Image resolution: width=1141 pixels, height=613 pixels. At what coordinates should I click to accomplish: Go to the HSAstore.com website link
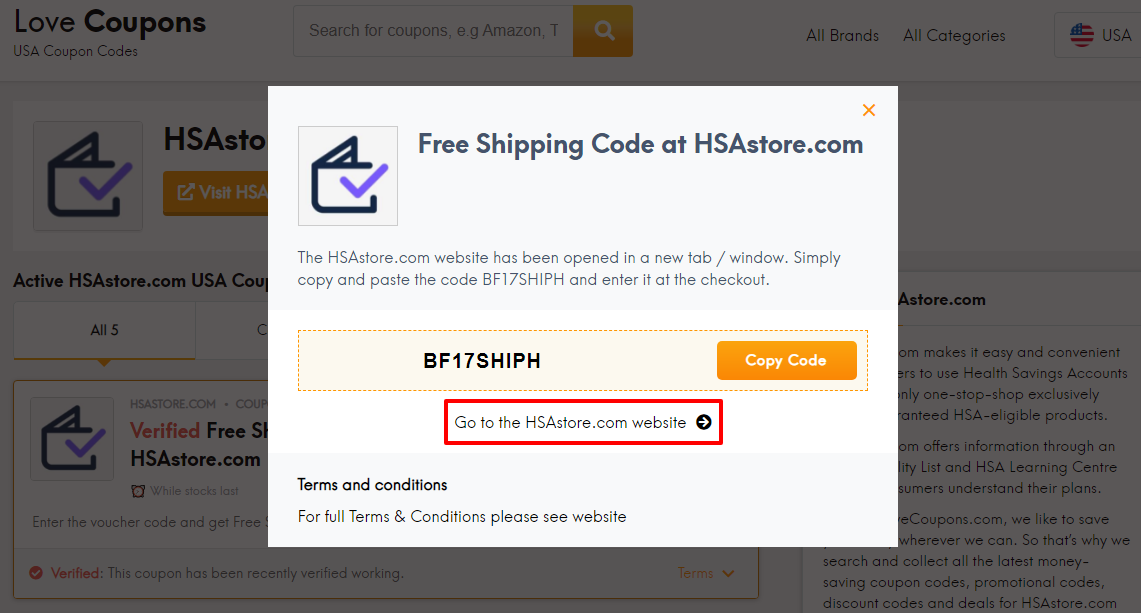[583, 422]
